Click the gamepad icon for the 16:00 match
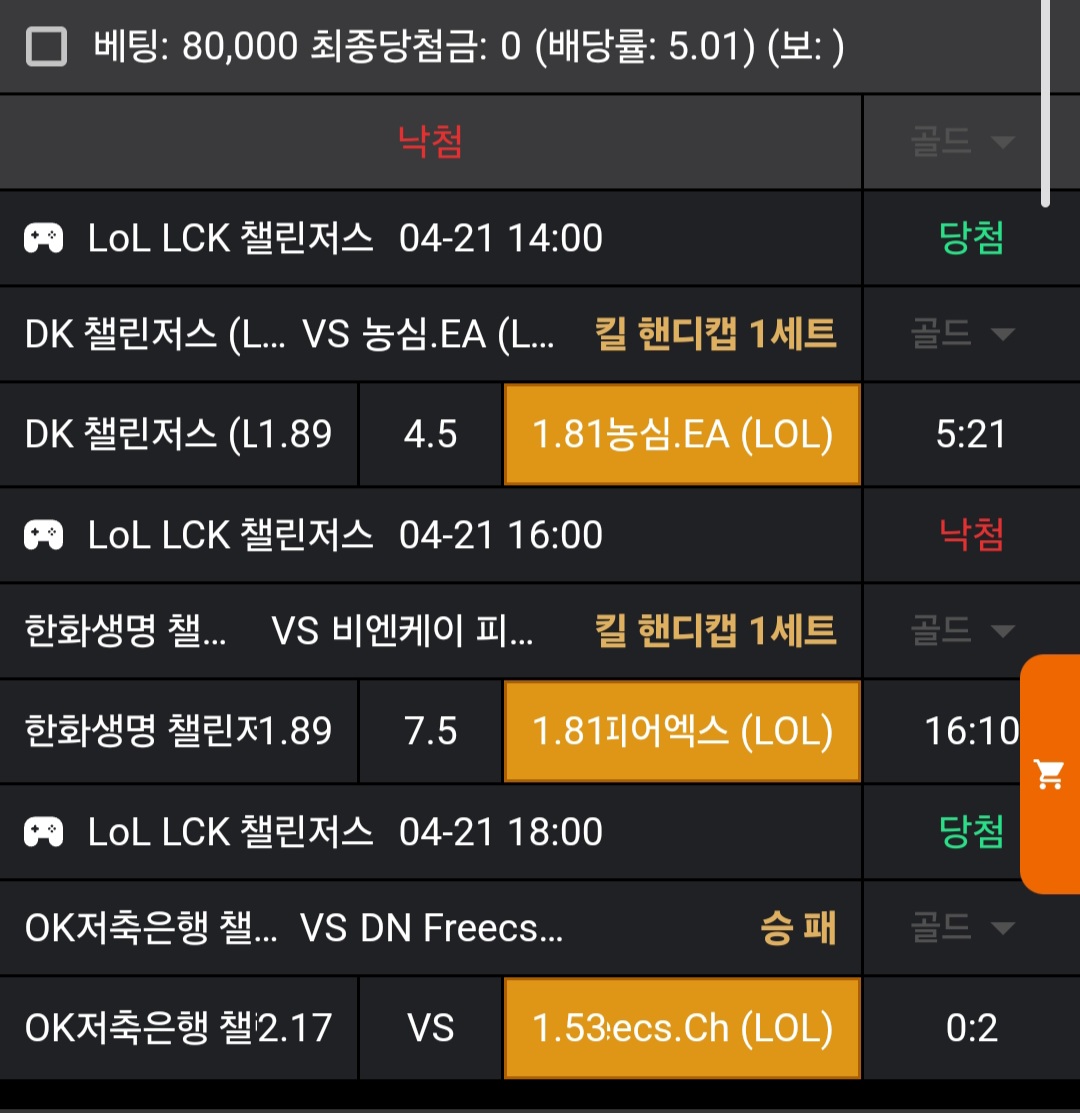 (x=44, y=535)
